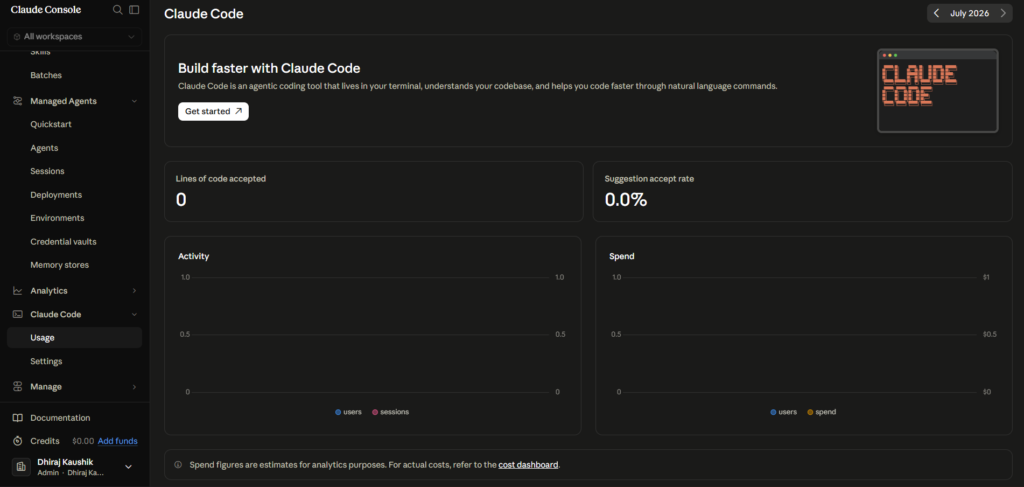Open the Memory stores page
This screenshot has height=487, width=1024.
click(x=59, y=265)
